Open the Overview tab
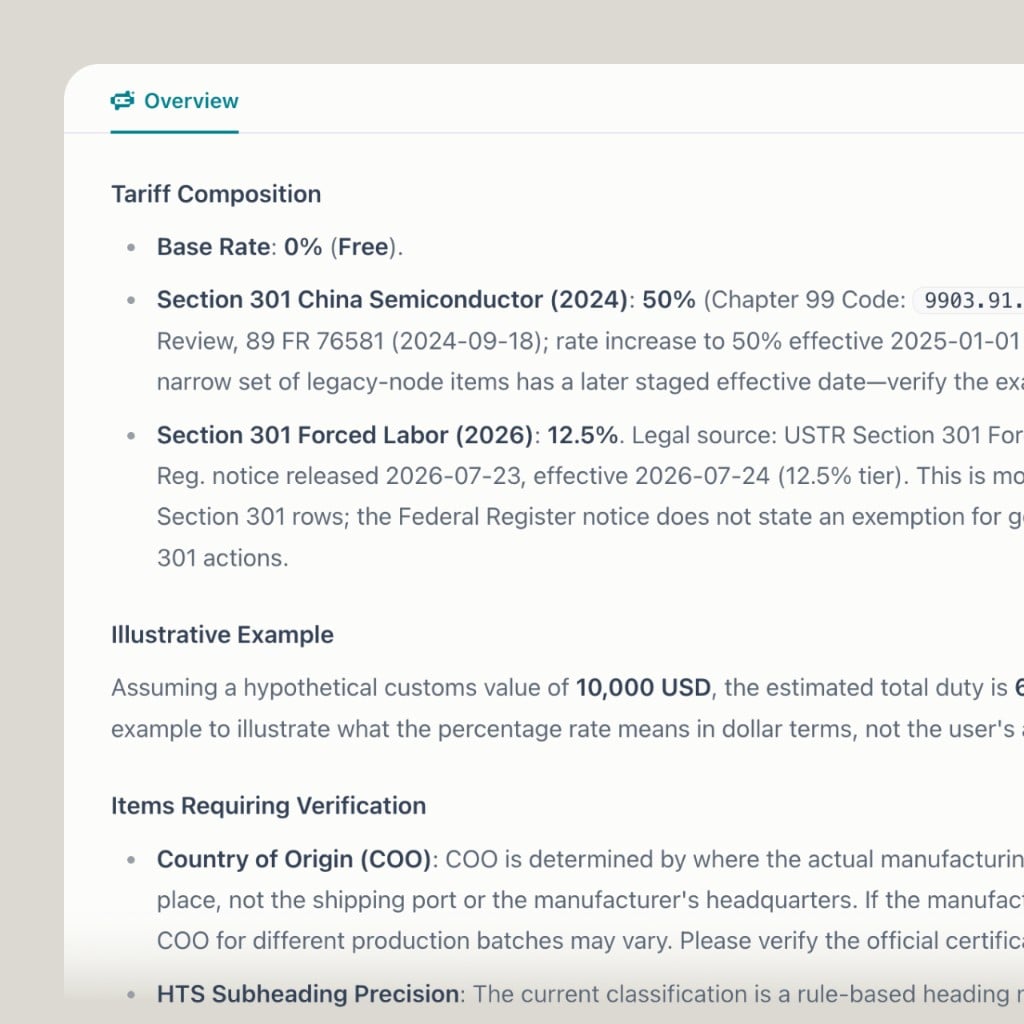The width and height of the screenshot is (1024, 1024). (x=174, y=101)
